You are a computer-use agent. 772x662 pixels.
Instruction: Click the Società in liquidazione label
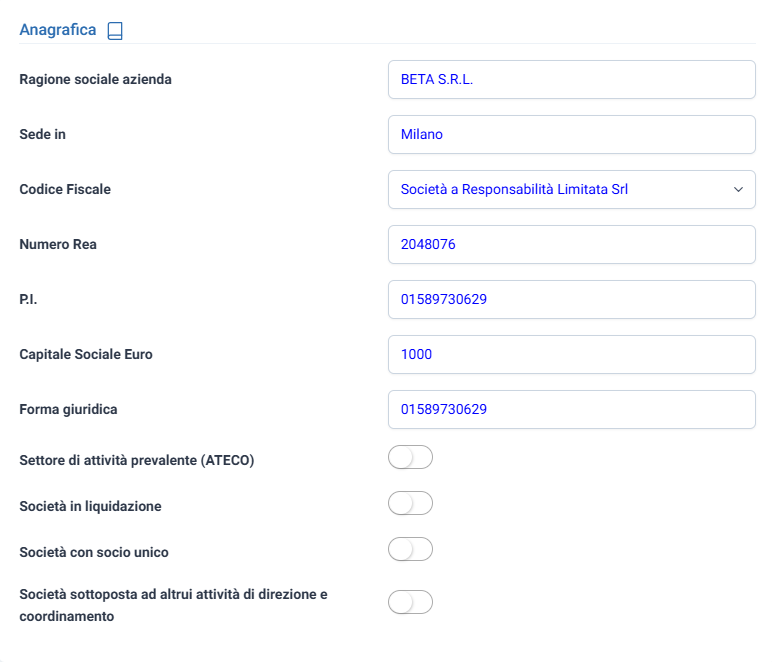pos(90,506)
